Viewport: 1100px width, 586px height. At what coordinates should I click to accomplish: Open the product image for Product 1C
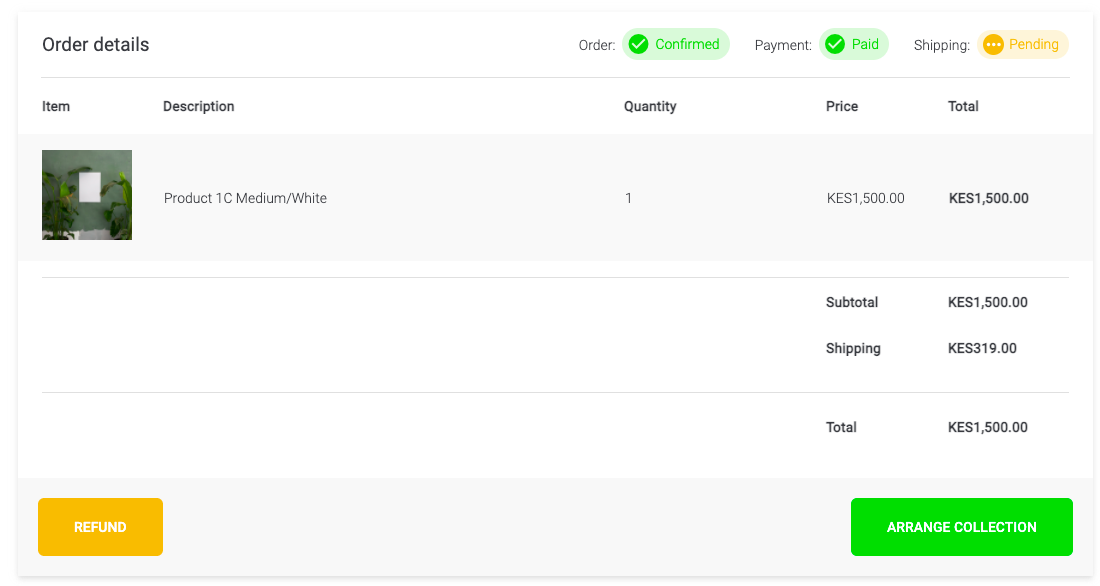click(x=86, y=194)
